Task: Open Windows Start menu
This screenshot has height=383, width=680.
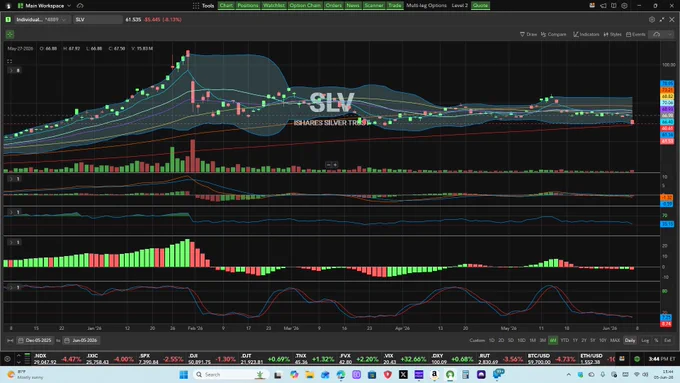Action: (183, 374)
